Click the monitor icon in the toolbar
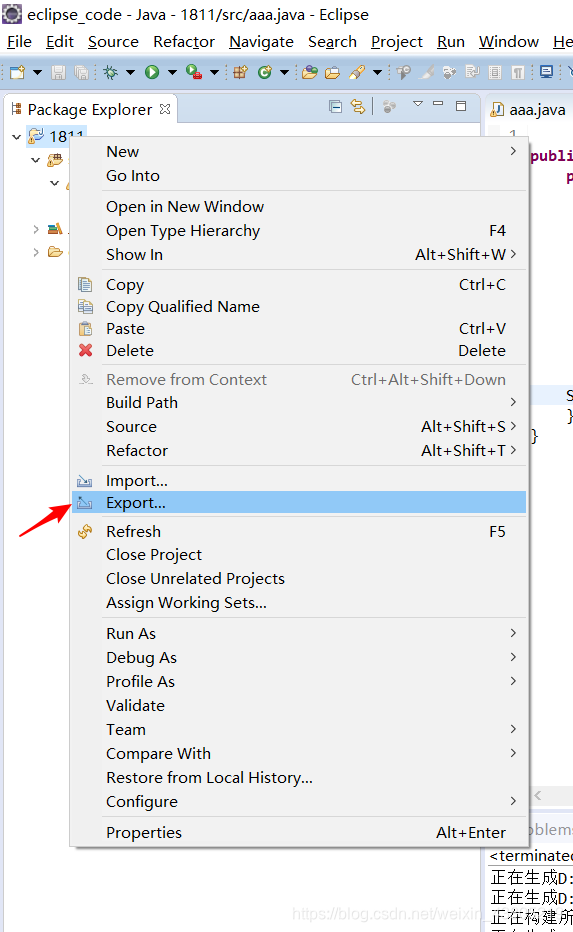The width and height of the screenshot is (573, 932). [546, 72]
